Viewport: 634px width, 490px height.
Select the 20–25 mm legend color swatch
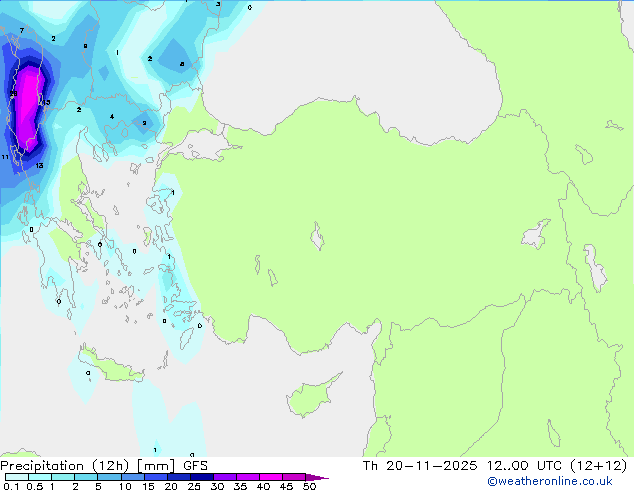(179, 477)
